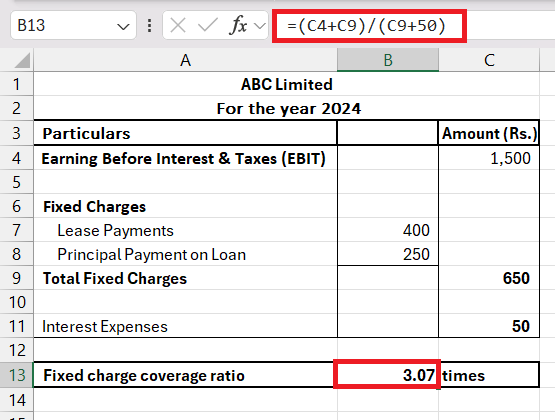This screenshot has width=555, height=420.
Task: Select row 8 header
Action: (x=17, y=254)
